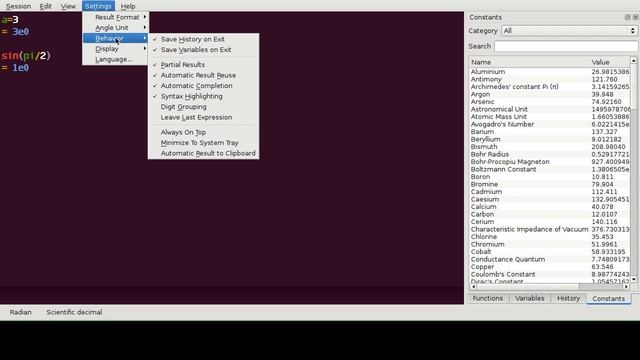Enable Digit Grouping

(203, 107)
